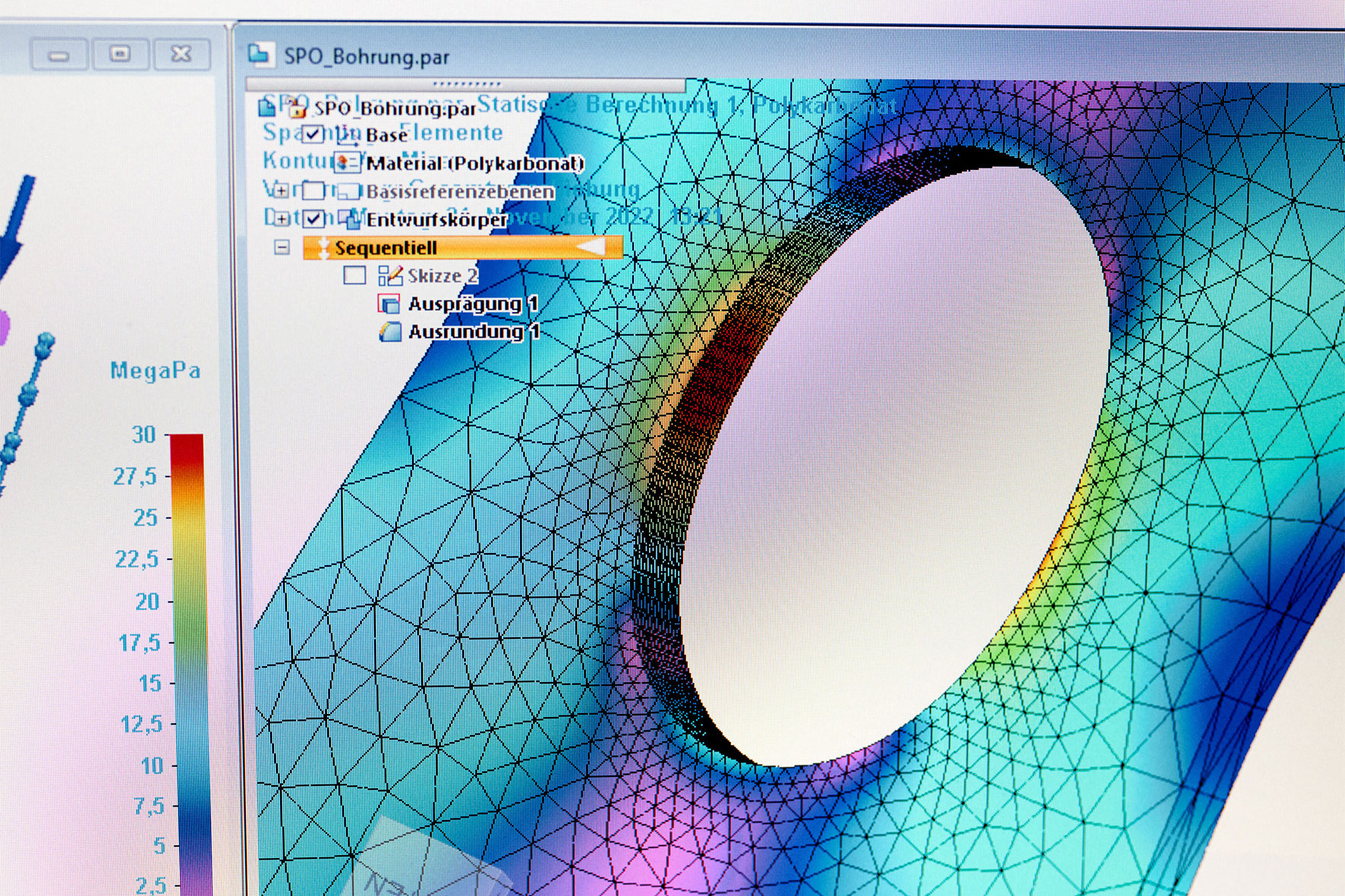1345x896 pixels.
Task: Click the Base coordinate system icon
Action: click(347, 136)
